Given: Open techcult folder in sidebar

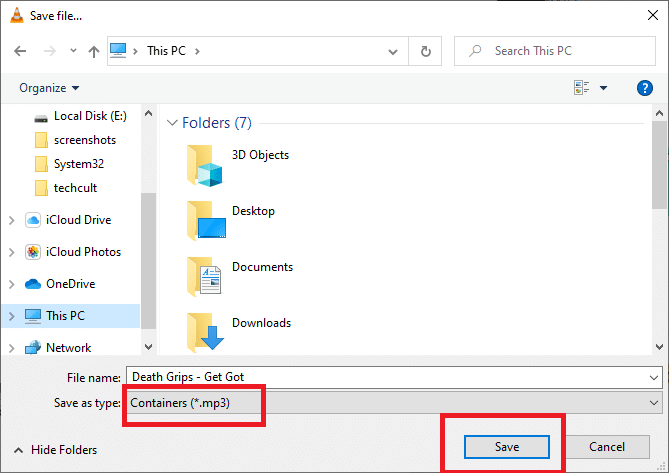Looking at the screenshot, I should (76, 188).
